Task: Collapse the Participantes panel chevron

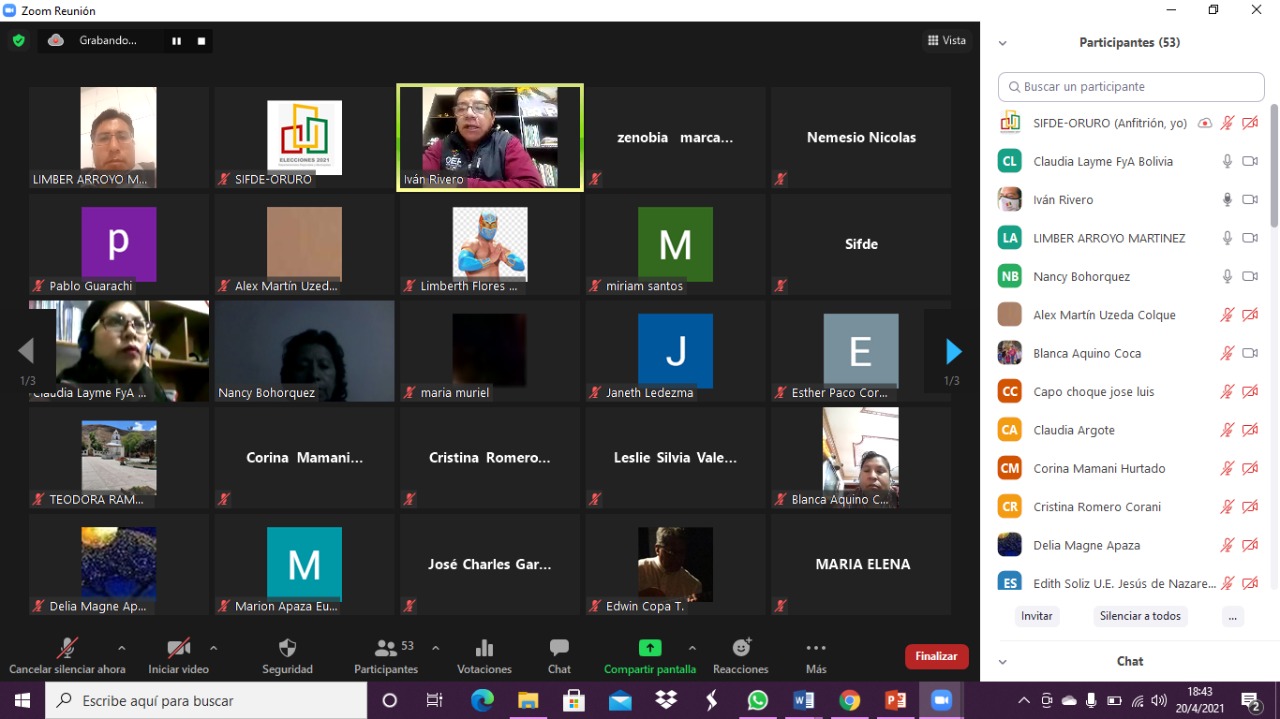Action: click(x=1002, y=43)
